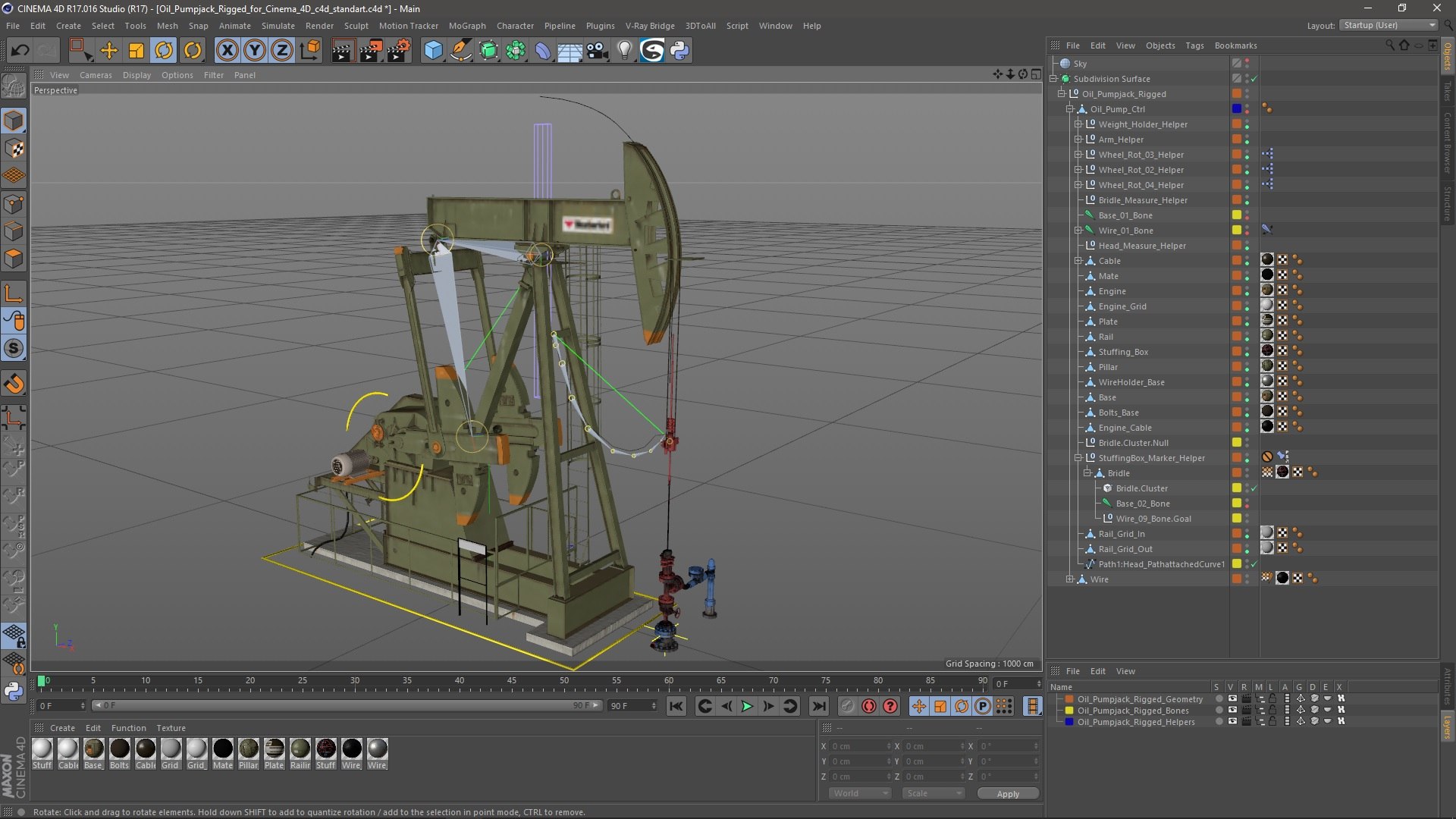Toggle Bridle.Cluster enable checkmark
The width and height of the screenshot is (1456, 819).
1254,488
